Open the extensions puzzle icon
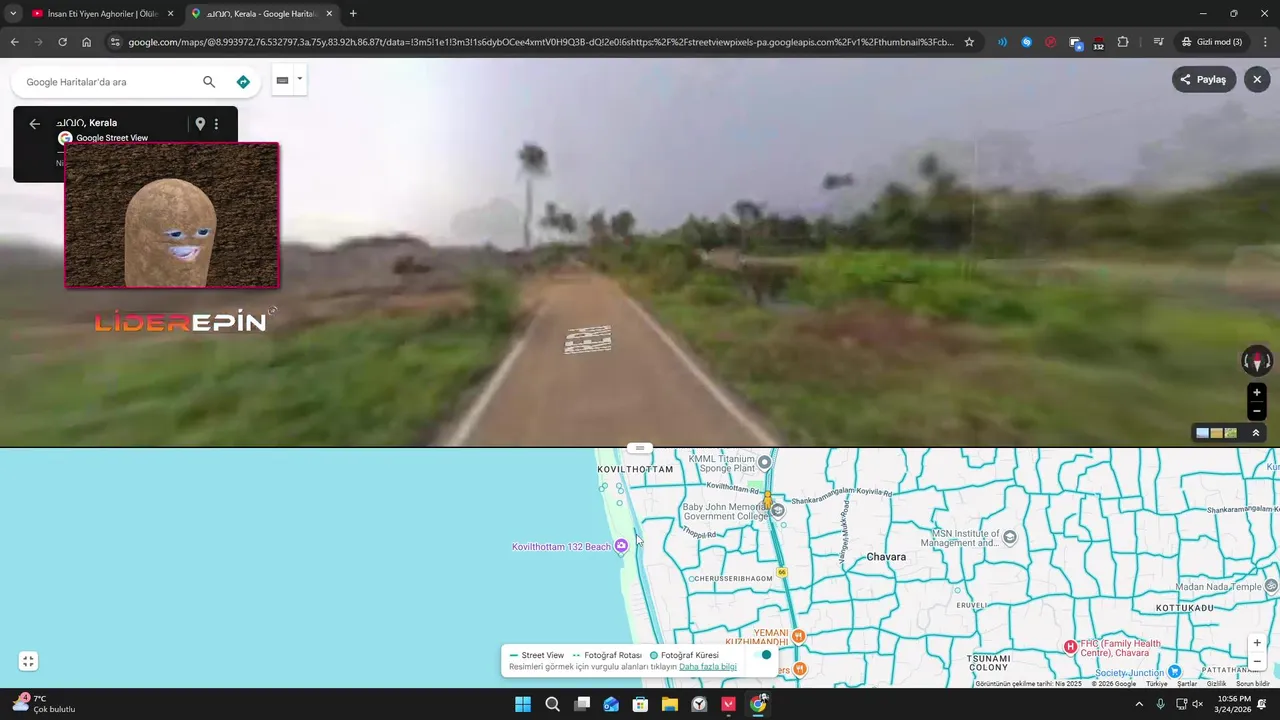The height and width of the screenshot is (720, 1280). 1123,42
